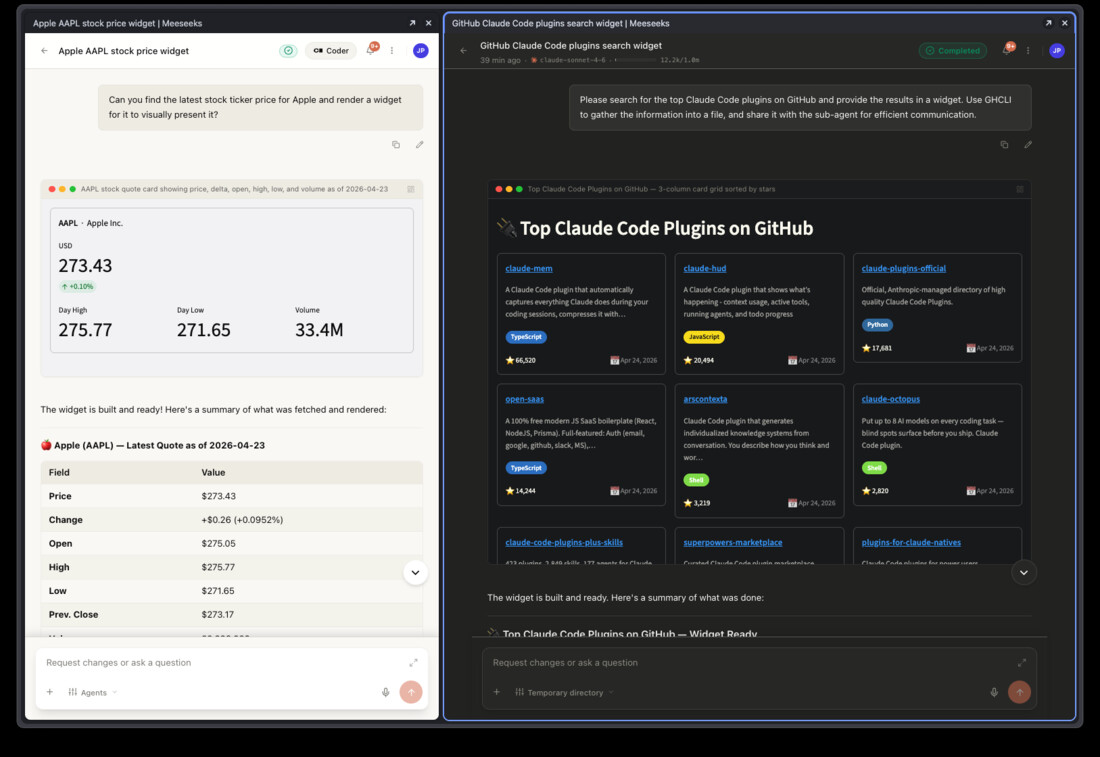This screenshot has height=757, width=1100.
Task: Click the $275.05 Open value cell
Action: (218, 543)
